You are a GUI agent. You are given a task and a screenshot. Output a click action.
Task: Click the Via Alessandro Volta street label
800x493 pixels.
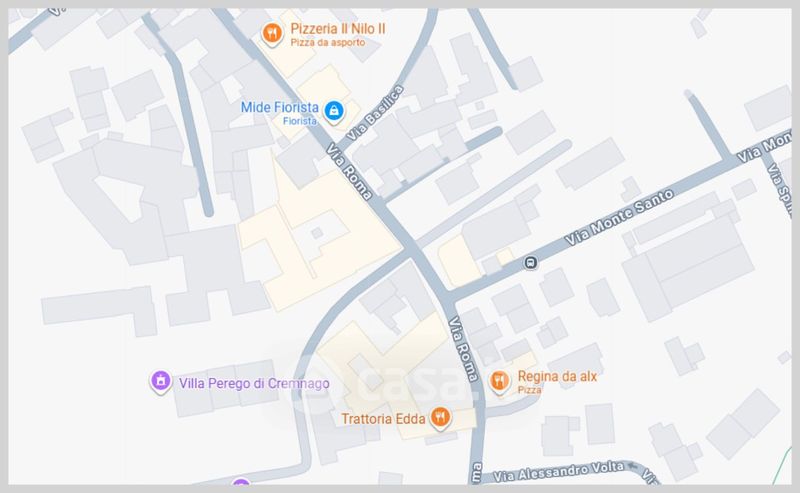[x=559, y=472]
